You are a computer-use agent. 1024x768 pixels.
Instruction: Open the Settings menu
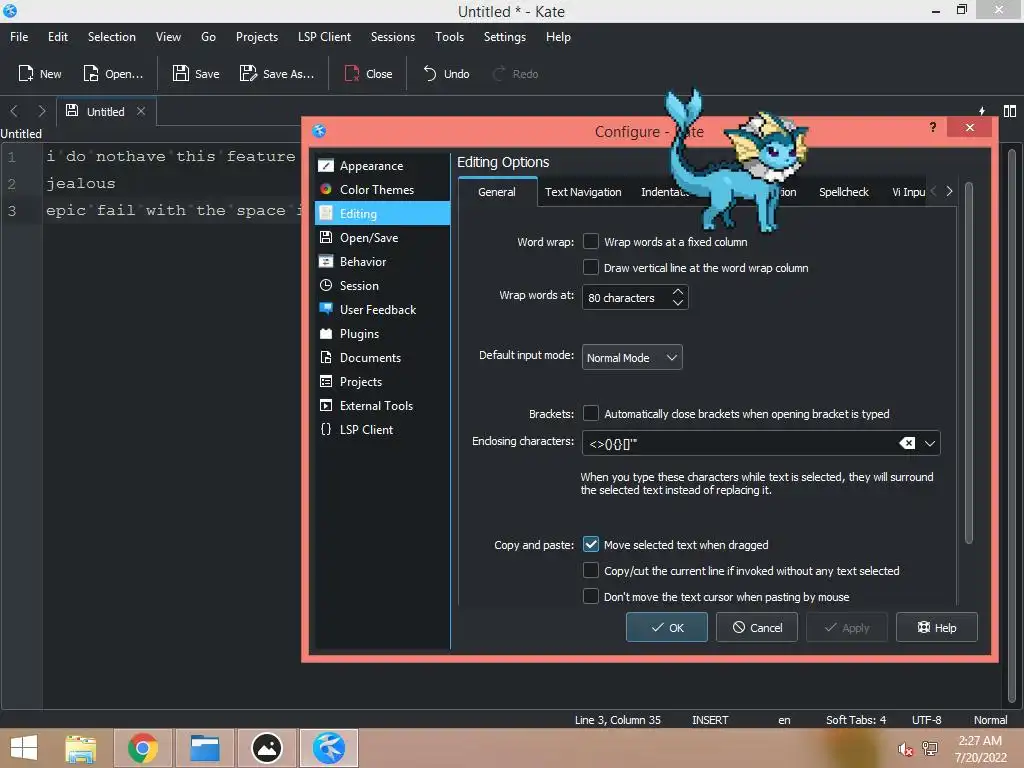(505, 37)
